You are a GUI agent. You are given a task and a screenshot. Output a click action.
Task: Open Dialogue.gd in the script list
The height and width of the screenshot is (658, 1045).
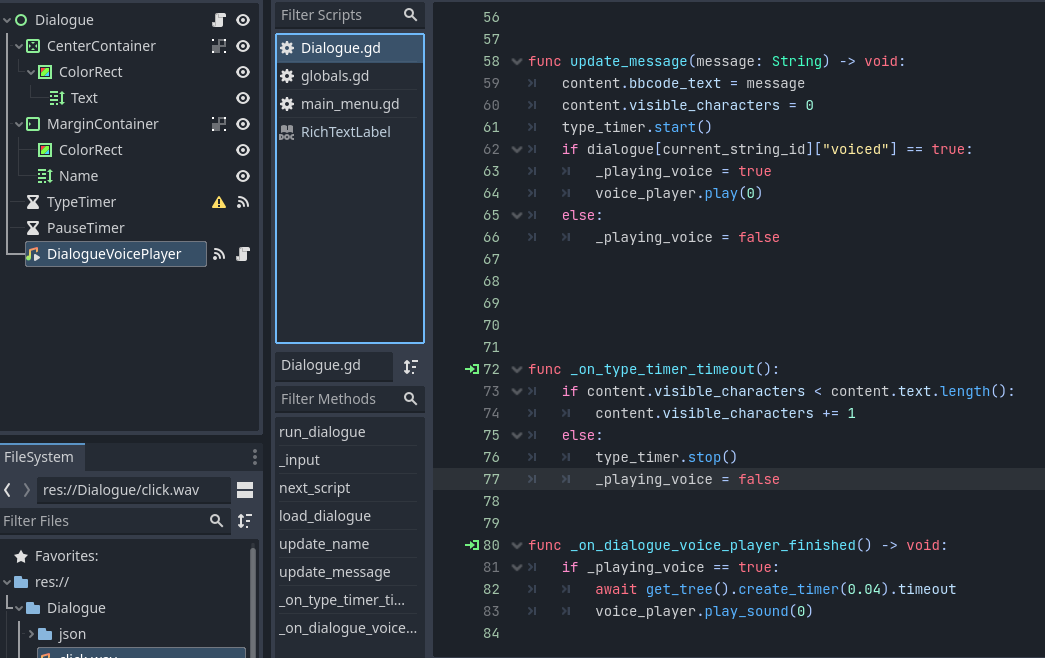click(x=350, y=48)
